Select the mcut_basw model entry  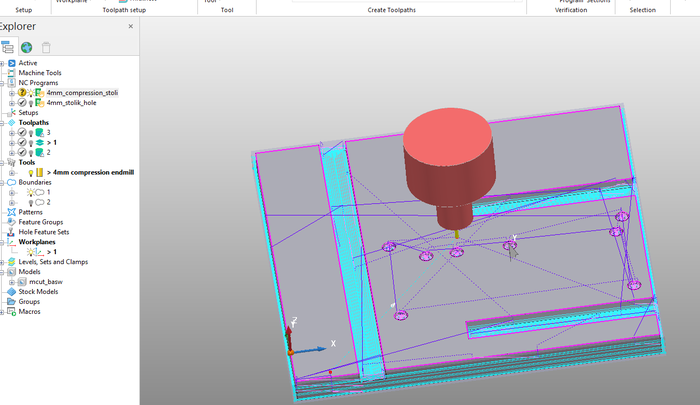tap(46, 282)
